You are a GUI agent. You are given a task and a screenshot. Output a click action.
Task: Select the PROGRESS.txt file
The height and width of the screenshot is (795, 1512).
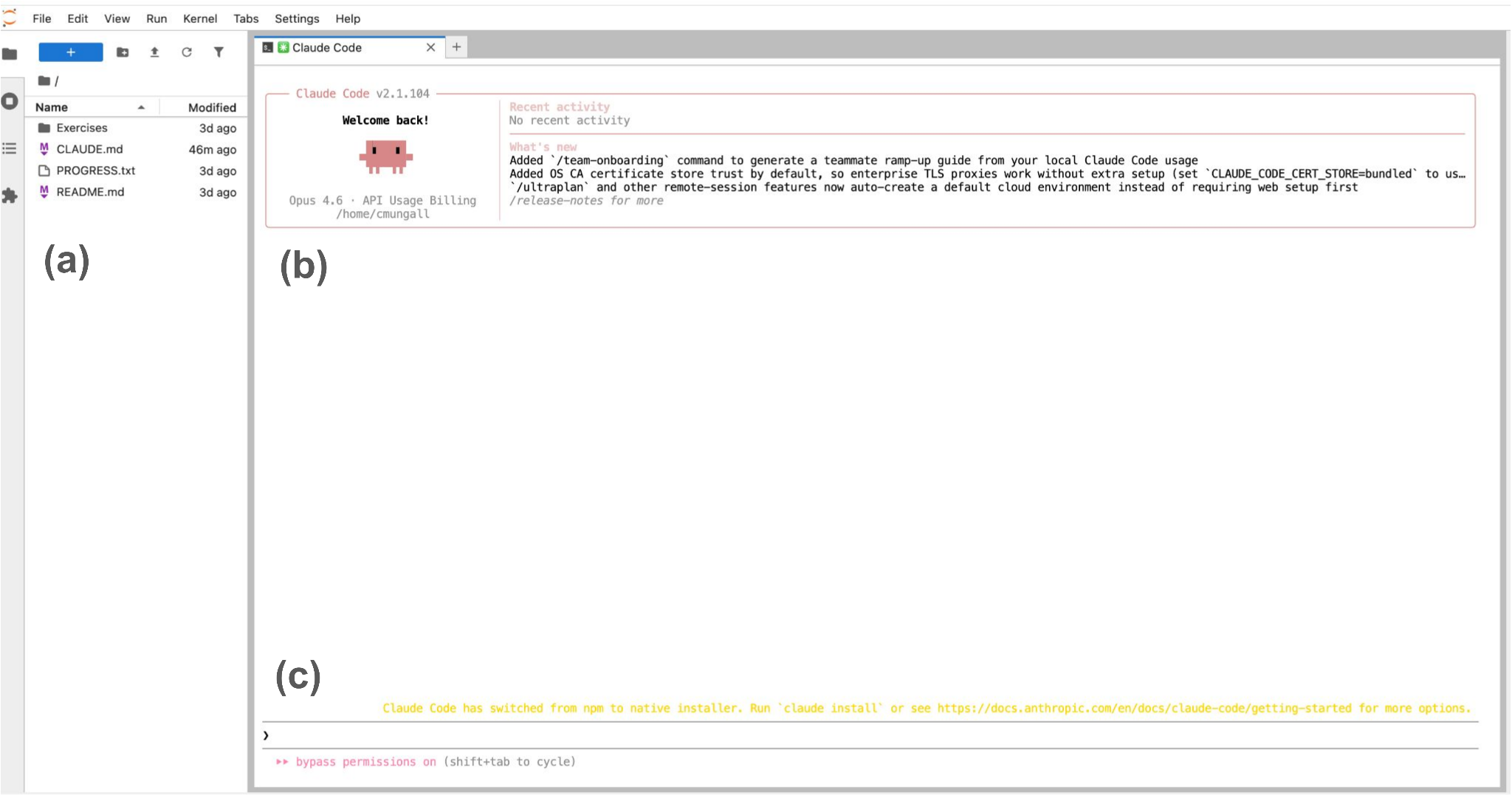(137, 171)
